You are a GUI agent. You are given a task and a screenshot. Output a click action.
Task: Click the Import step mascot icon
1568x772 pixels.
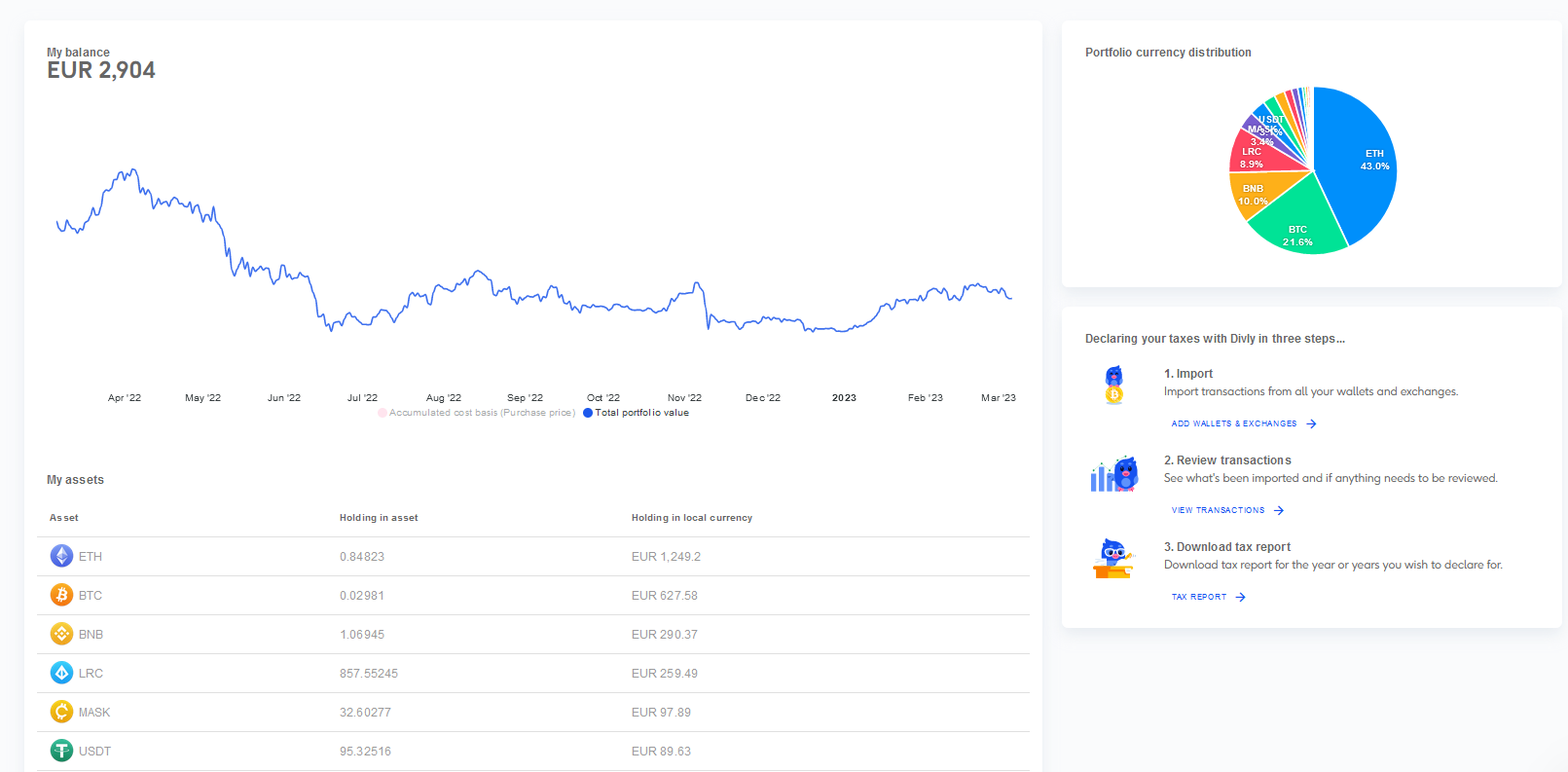pos(1113,385)
